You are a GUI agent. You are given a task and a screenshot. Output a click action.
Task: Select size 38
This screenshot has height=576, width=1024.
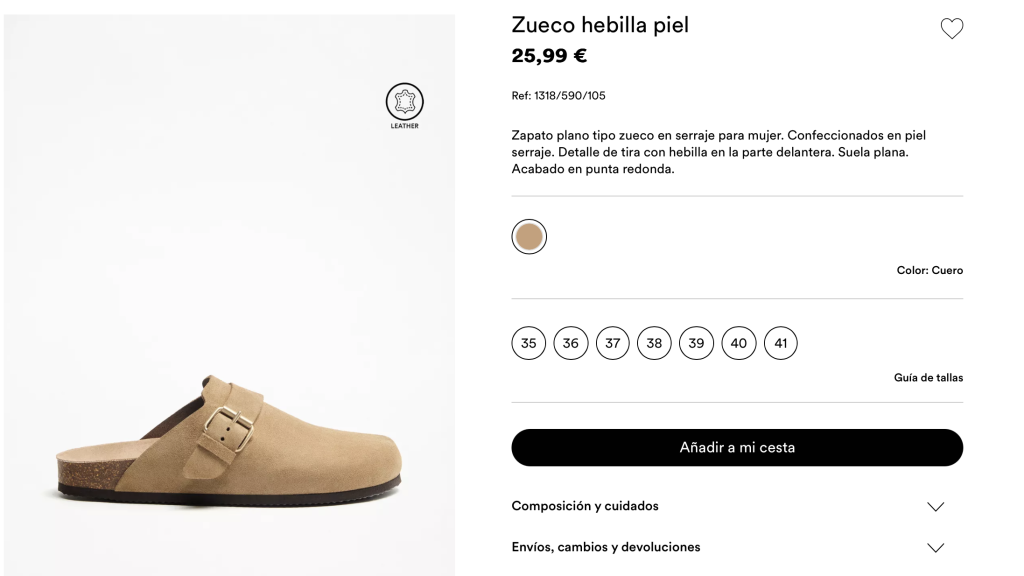(654, 343)
